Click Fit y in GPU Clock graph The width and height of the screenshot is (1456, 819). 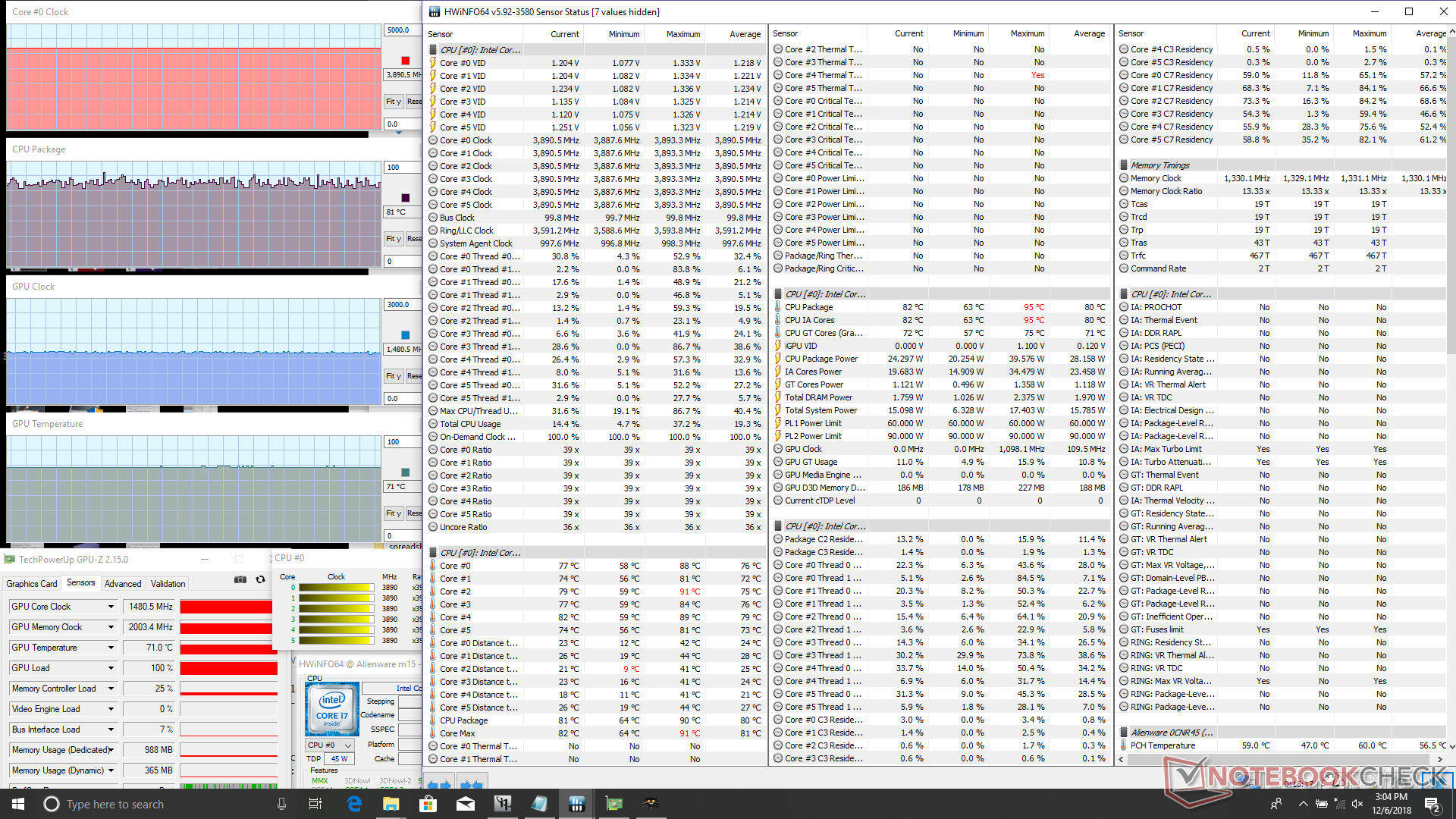tap(394, 376)
